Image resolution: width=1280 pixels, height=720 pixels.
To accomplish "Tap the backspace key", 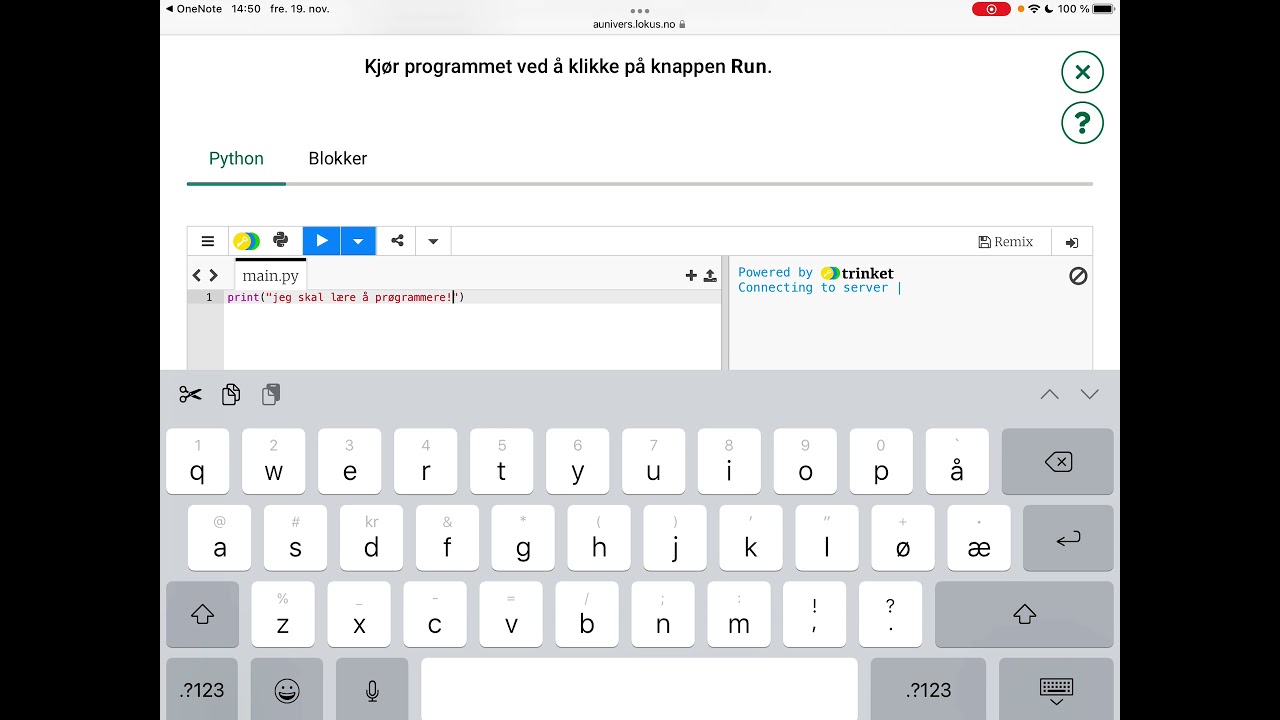I will pyautogui.click(x=1057, y=461).
